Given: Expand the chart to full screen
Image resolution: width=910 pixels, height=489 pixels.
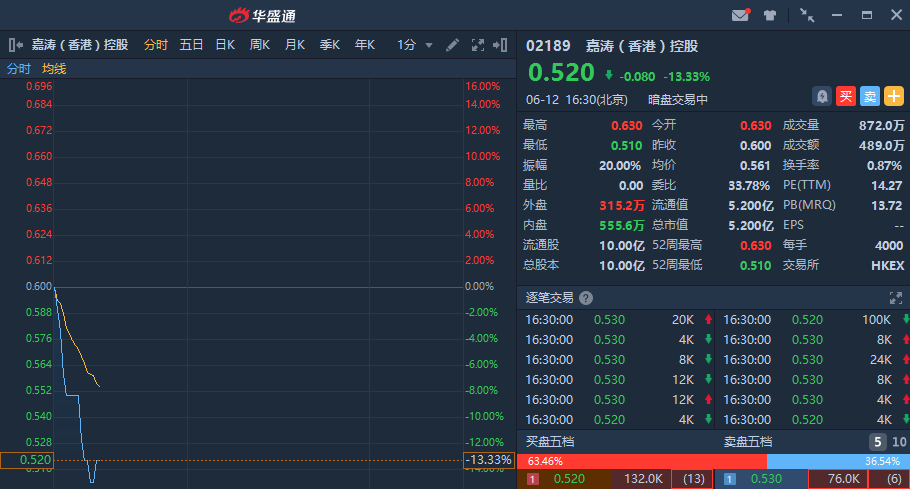Looking at the screenshot, I should click(x=478, y=45).
